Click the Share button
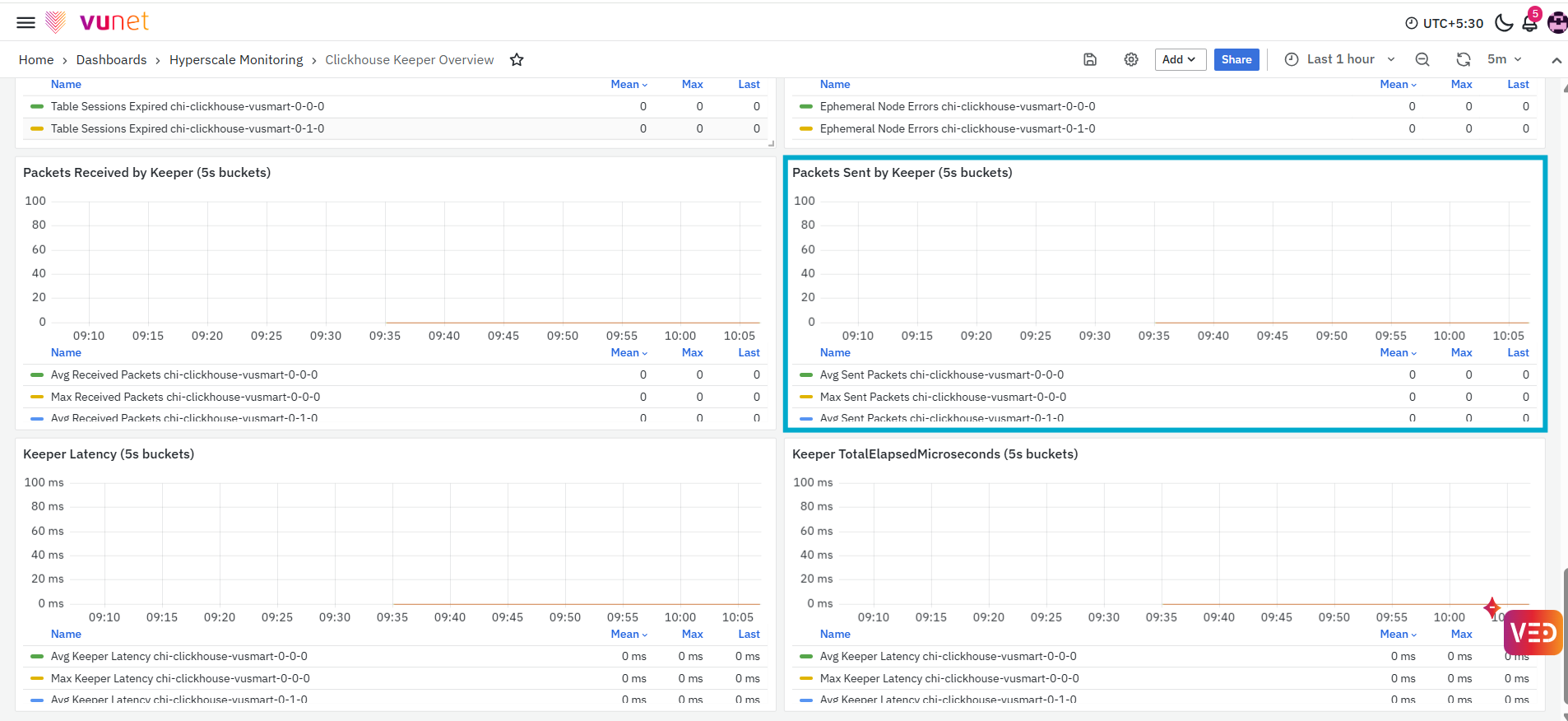The image size is (1568, 721). pos(1236,59)
